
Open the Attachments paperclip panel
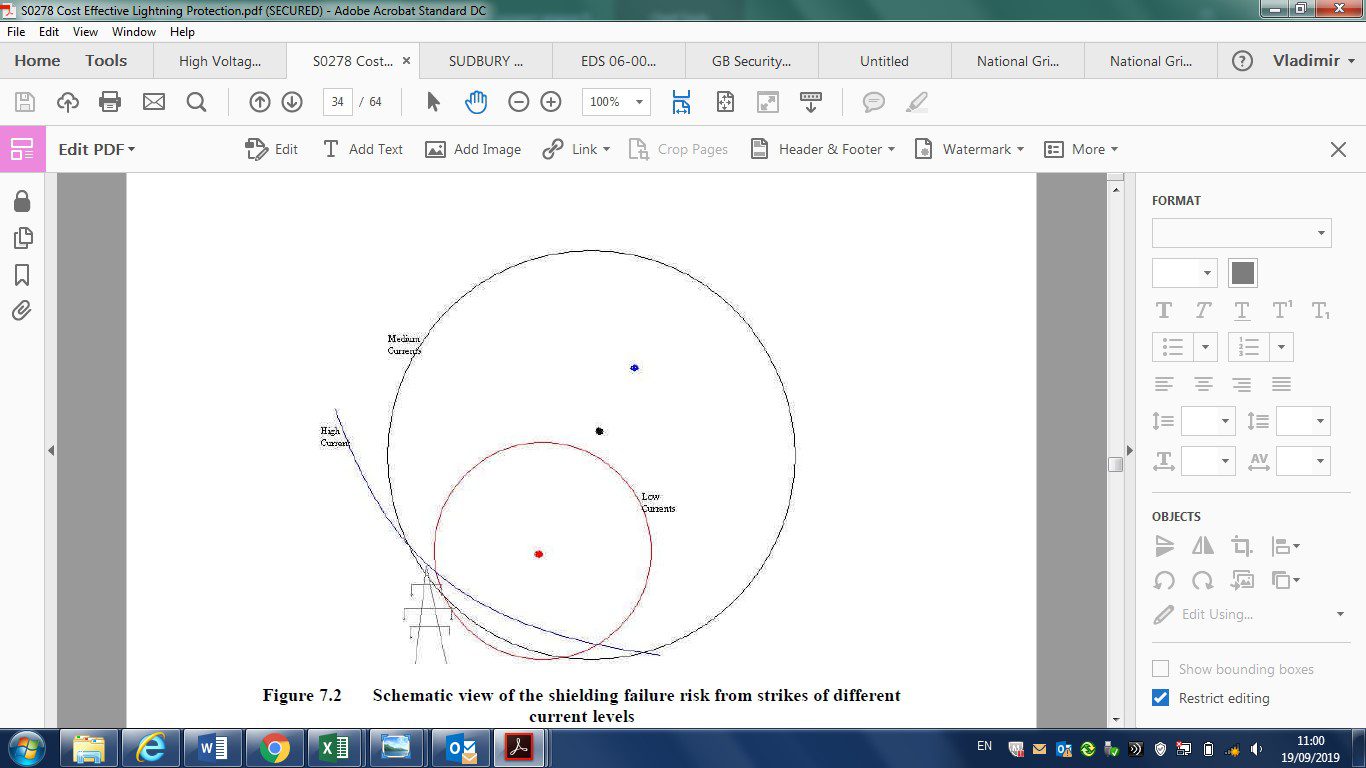(22, 311)
